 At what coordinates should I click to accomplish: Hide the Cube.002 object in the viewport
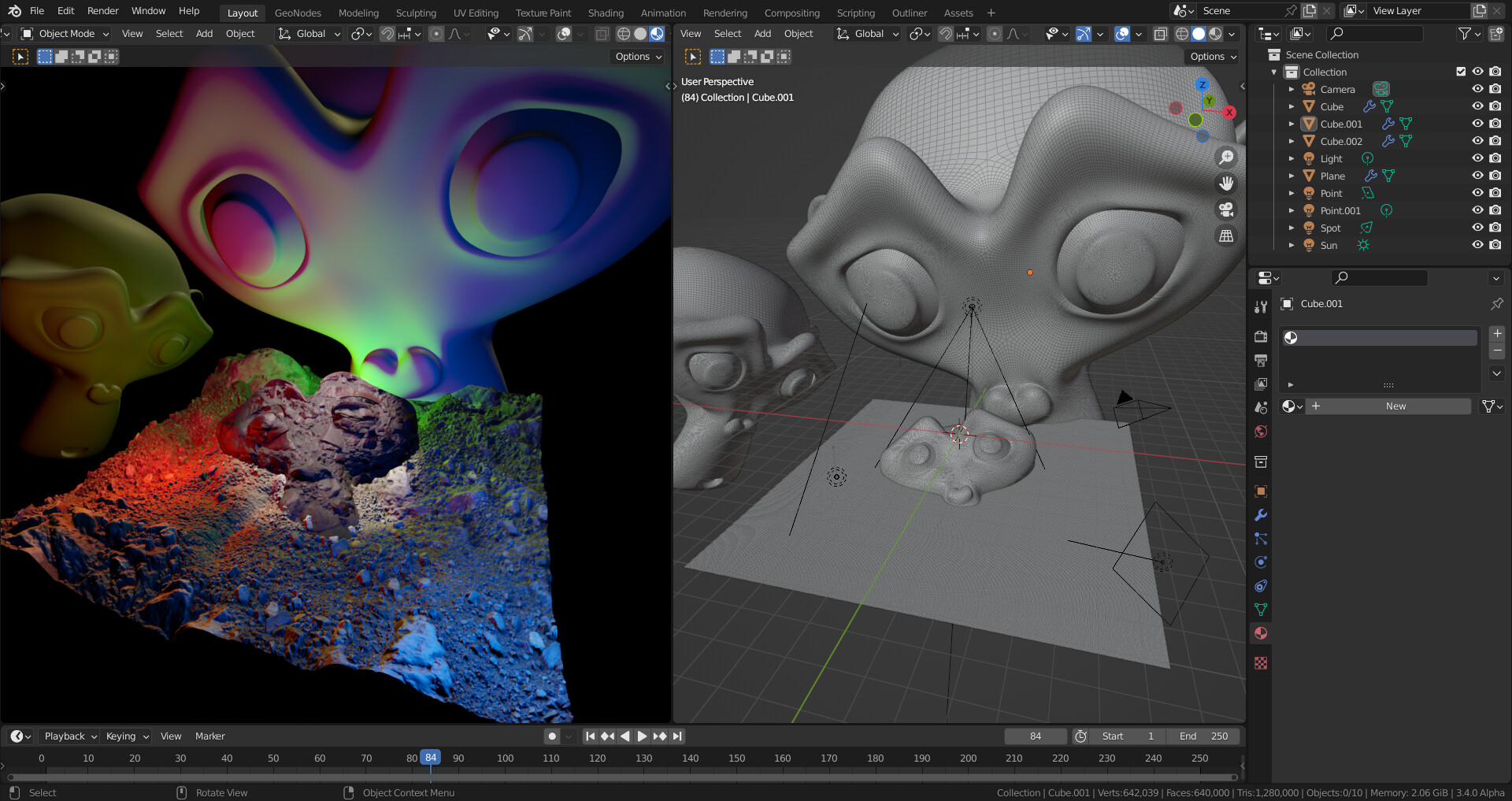click(1477, 140)
